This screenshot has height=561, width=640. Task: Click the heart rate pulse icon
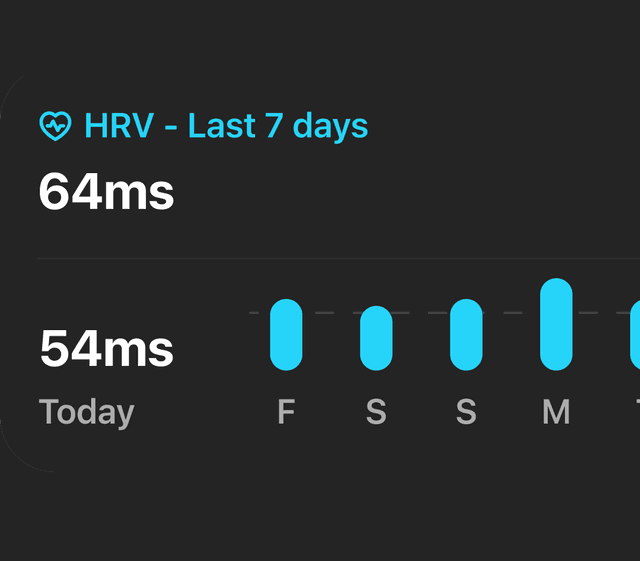[x=55, y=126]
